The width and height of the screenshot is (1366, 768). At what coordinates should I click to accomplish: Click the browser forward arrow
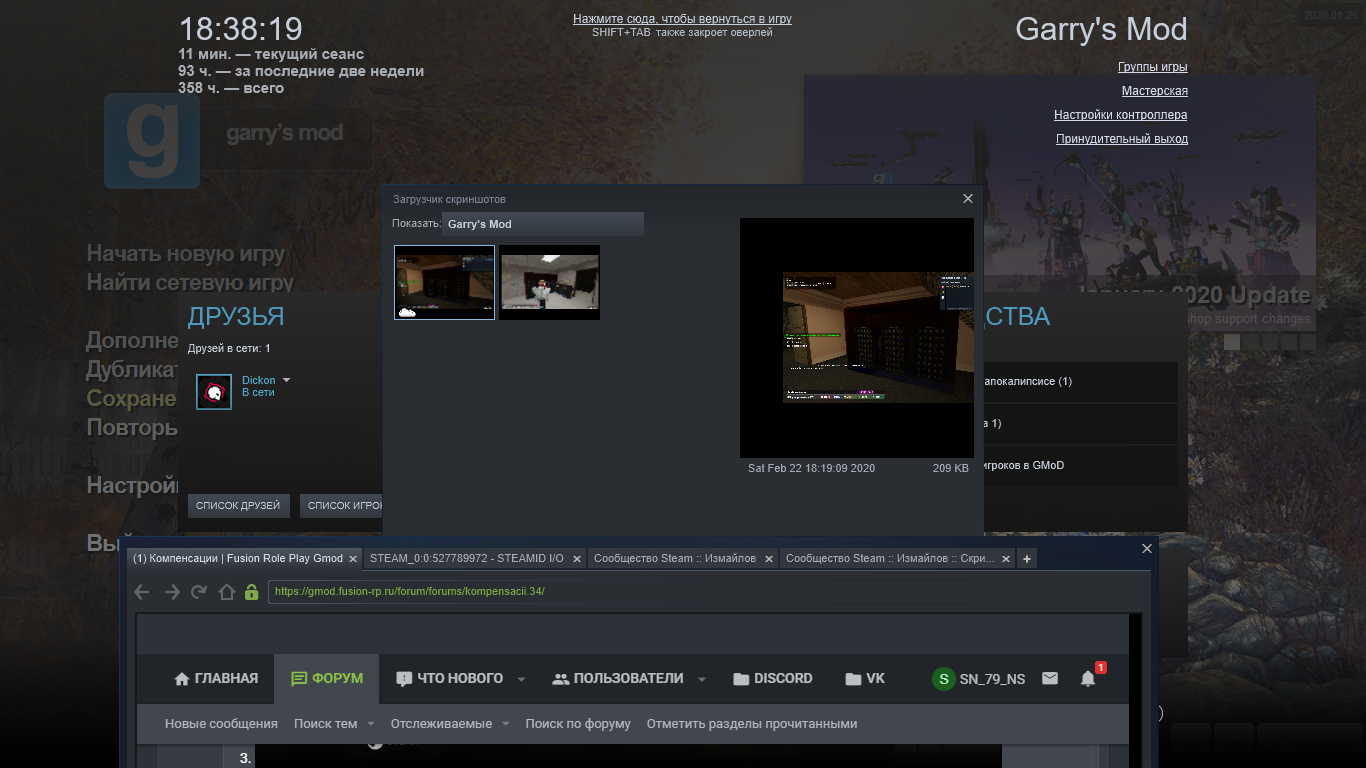172,592
